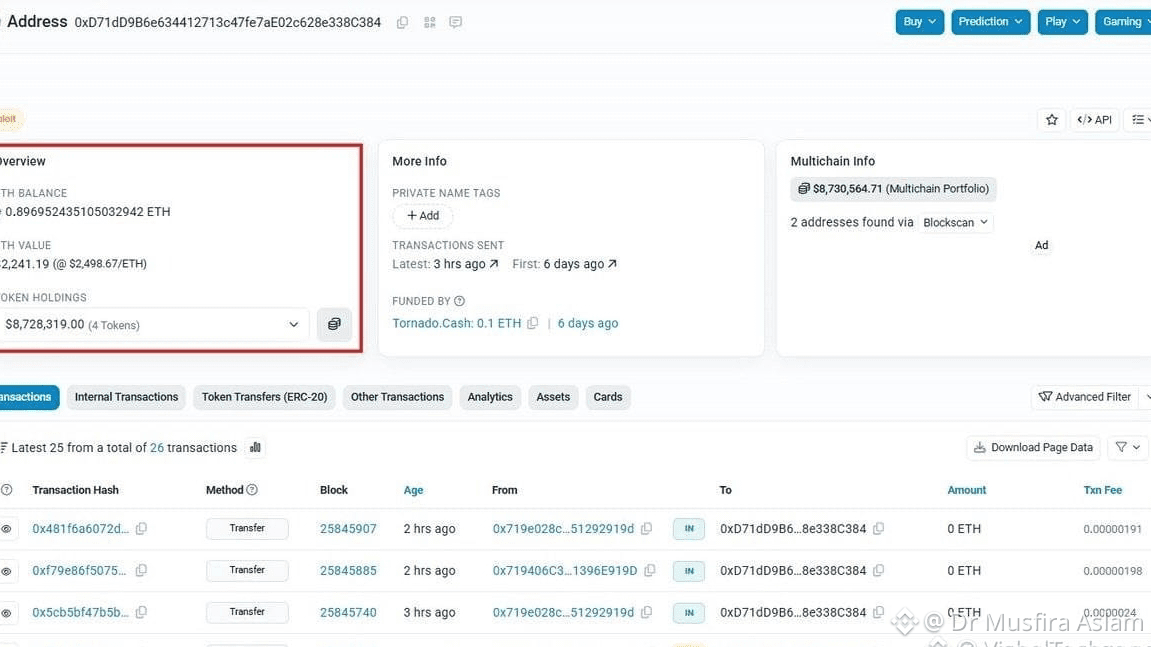This screenshot has width=1151, height=647.
Task: Switch to Token Transfers (ERC-20) tab
Action: pos(264,397)
